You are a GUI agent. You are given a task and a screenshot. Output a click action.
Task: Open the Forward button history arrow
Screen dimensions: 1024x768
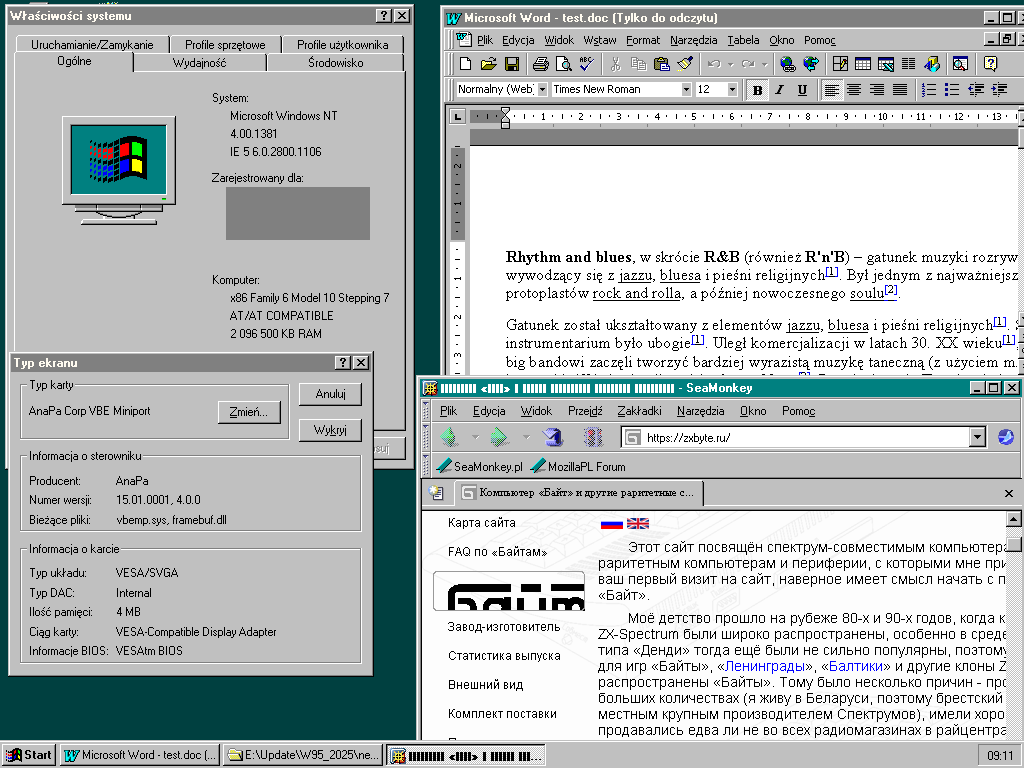coord(526,437)
